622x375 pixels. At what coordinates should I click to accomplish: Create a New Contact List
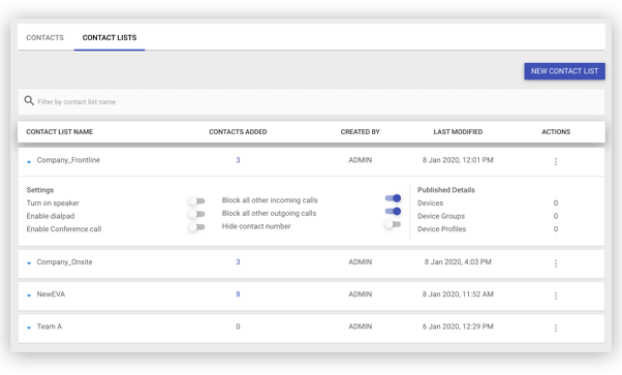[x=564, y=71]
